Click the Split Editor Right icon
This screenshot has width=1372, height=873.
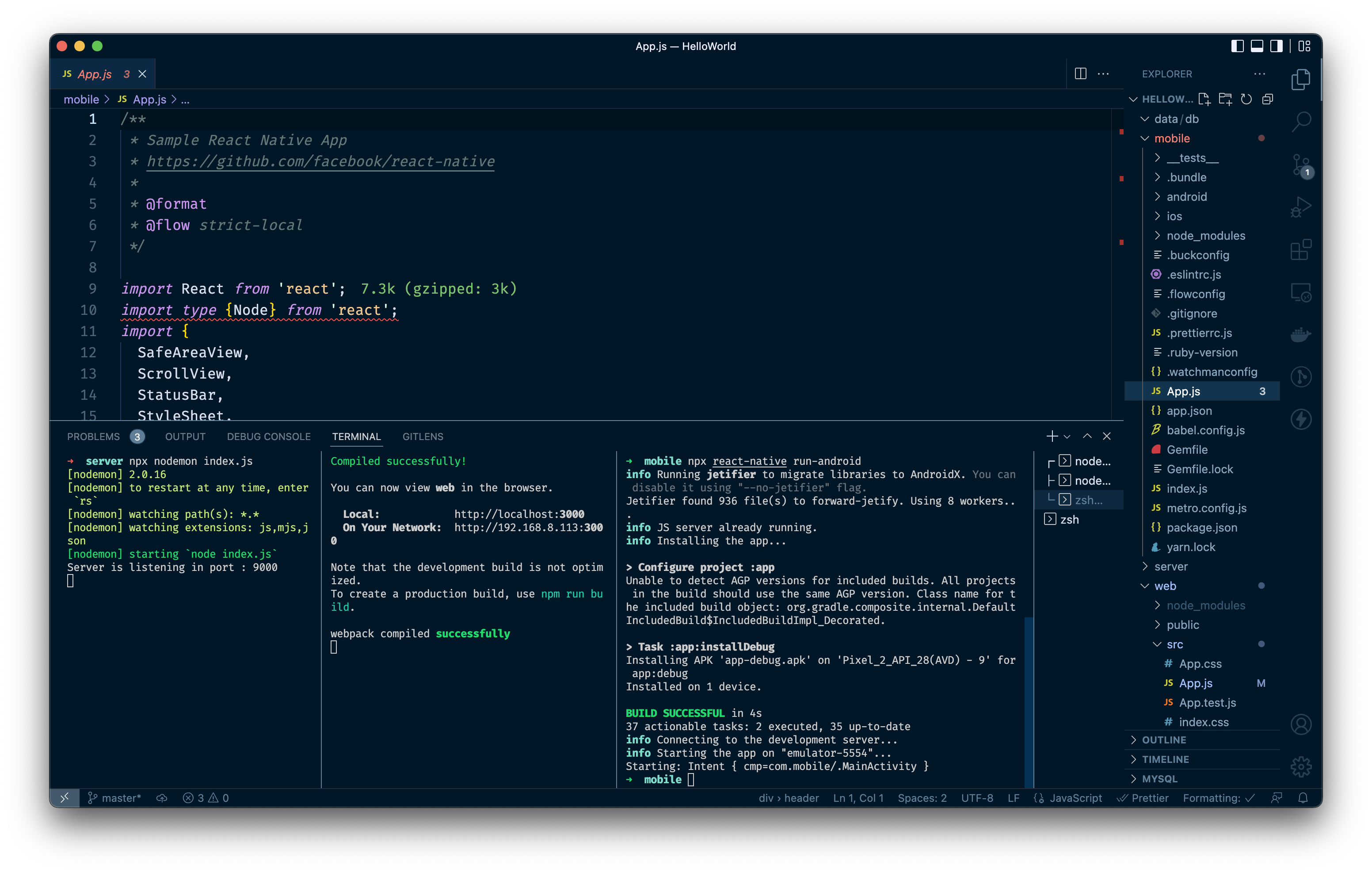[x=1080, y=73]
